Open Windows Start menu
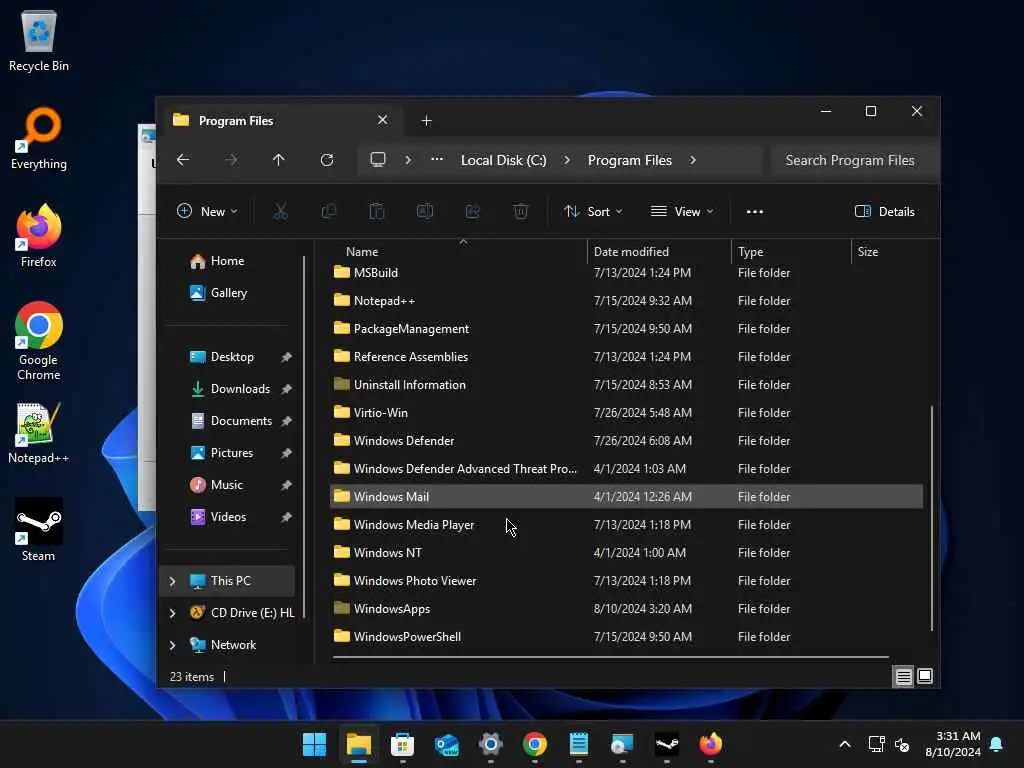This screenshot has width=1024, height=768. (x=314, y=744)
